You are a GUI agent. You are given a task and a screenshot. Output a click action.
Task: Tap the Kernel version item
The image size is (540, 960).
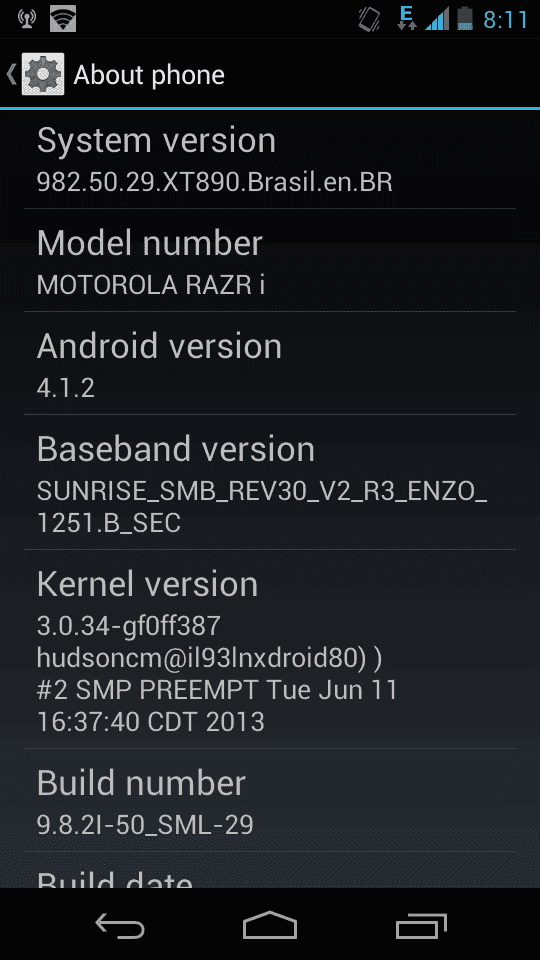(270, 649)
